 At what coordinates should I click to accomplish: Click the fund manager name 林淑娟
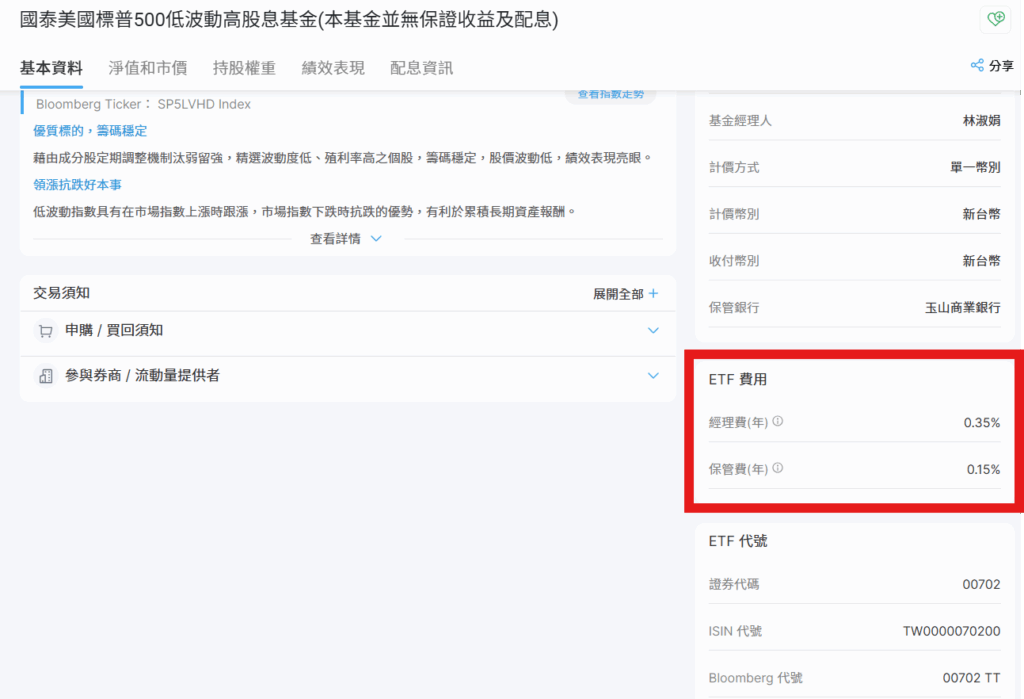[x=982, y=121]
